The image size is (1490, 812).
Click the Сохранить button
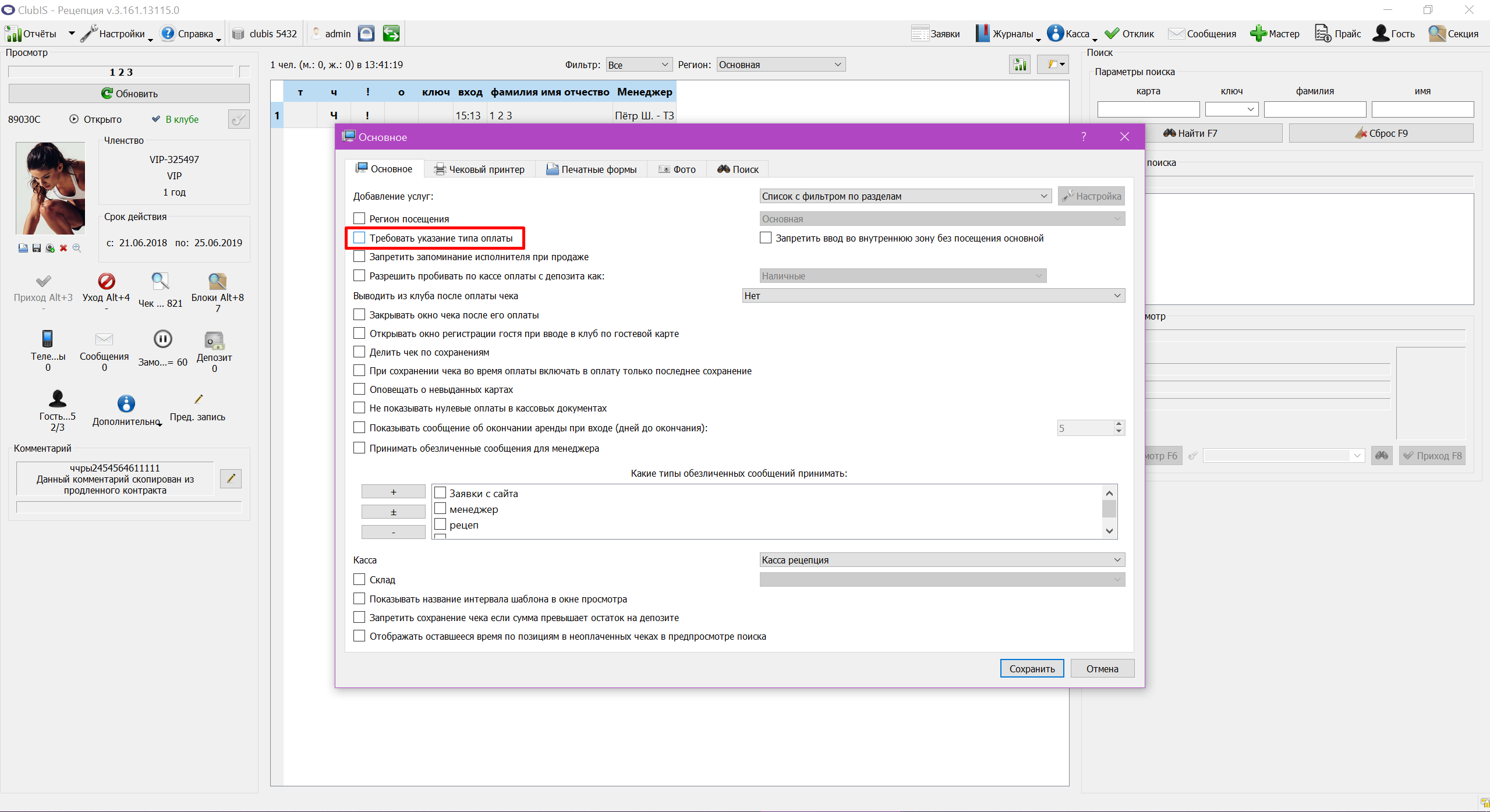pyautogui.click(x=1032, y=668)
